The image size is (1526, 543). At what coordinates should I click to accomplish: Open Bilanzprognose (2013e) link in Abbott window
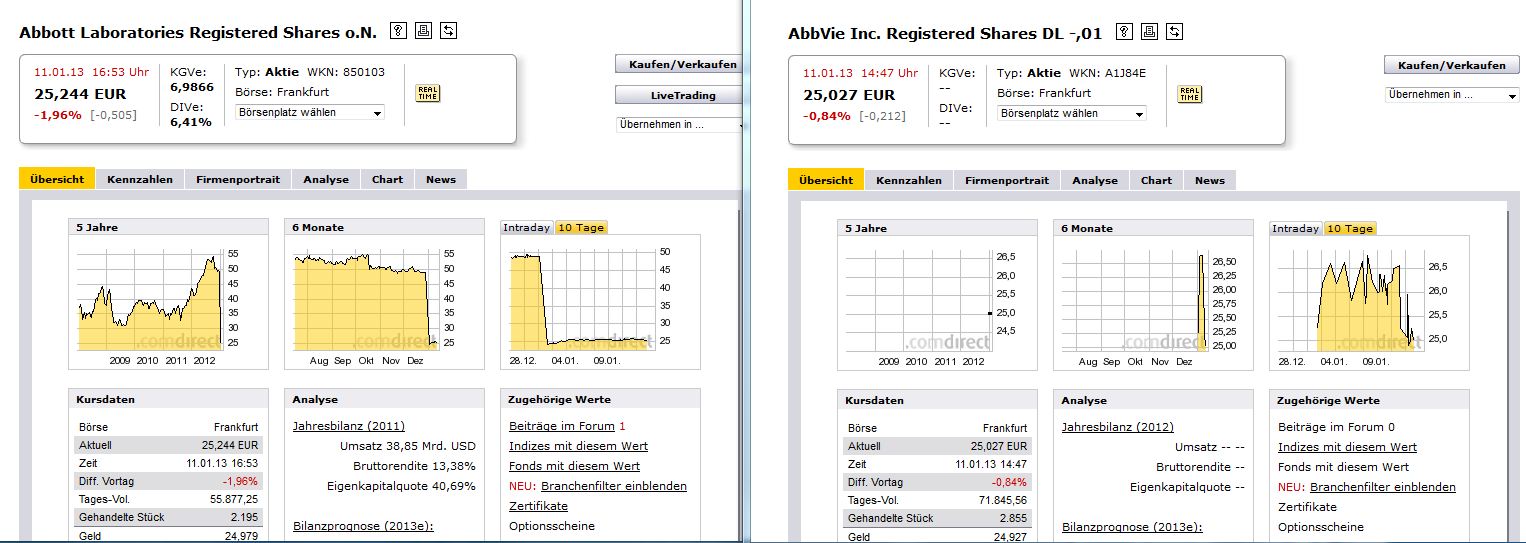click(x=363, y=526)
